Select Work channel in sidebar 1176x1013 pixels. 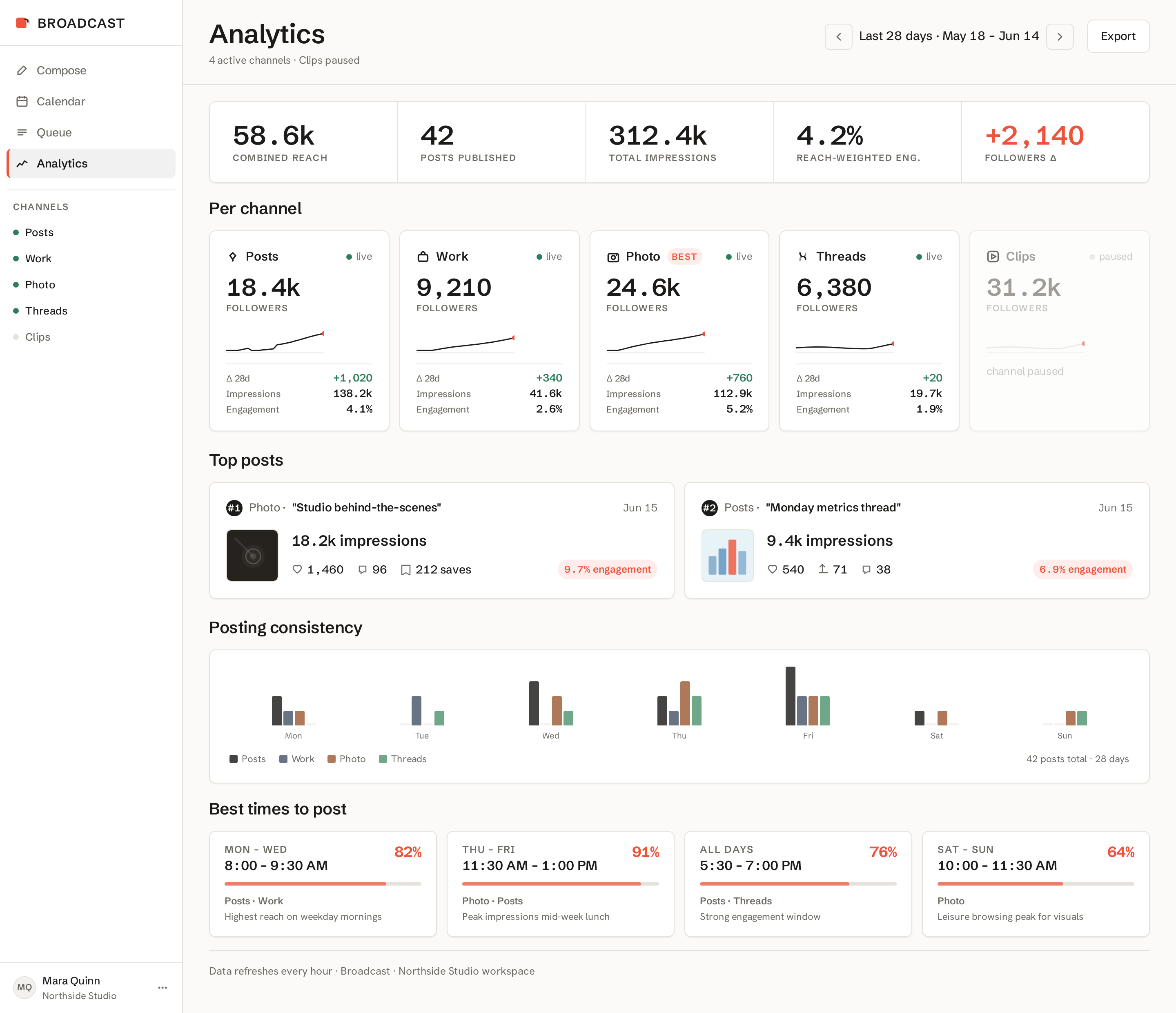[x=91, y=259]
